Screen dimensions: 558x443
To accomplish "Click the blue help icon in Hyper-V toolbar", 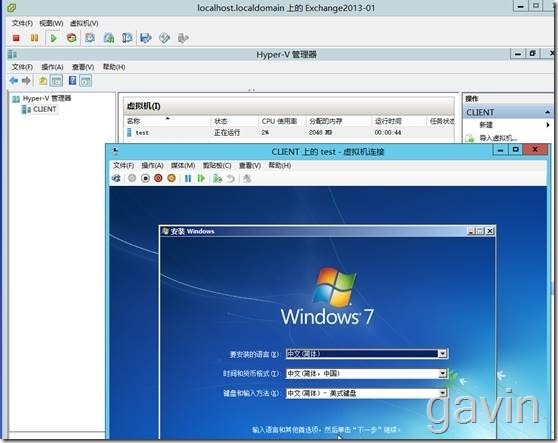I will (x=72, y=81).
